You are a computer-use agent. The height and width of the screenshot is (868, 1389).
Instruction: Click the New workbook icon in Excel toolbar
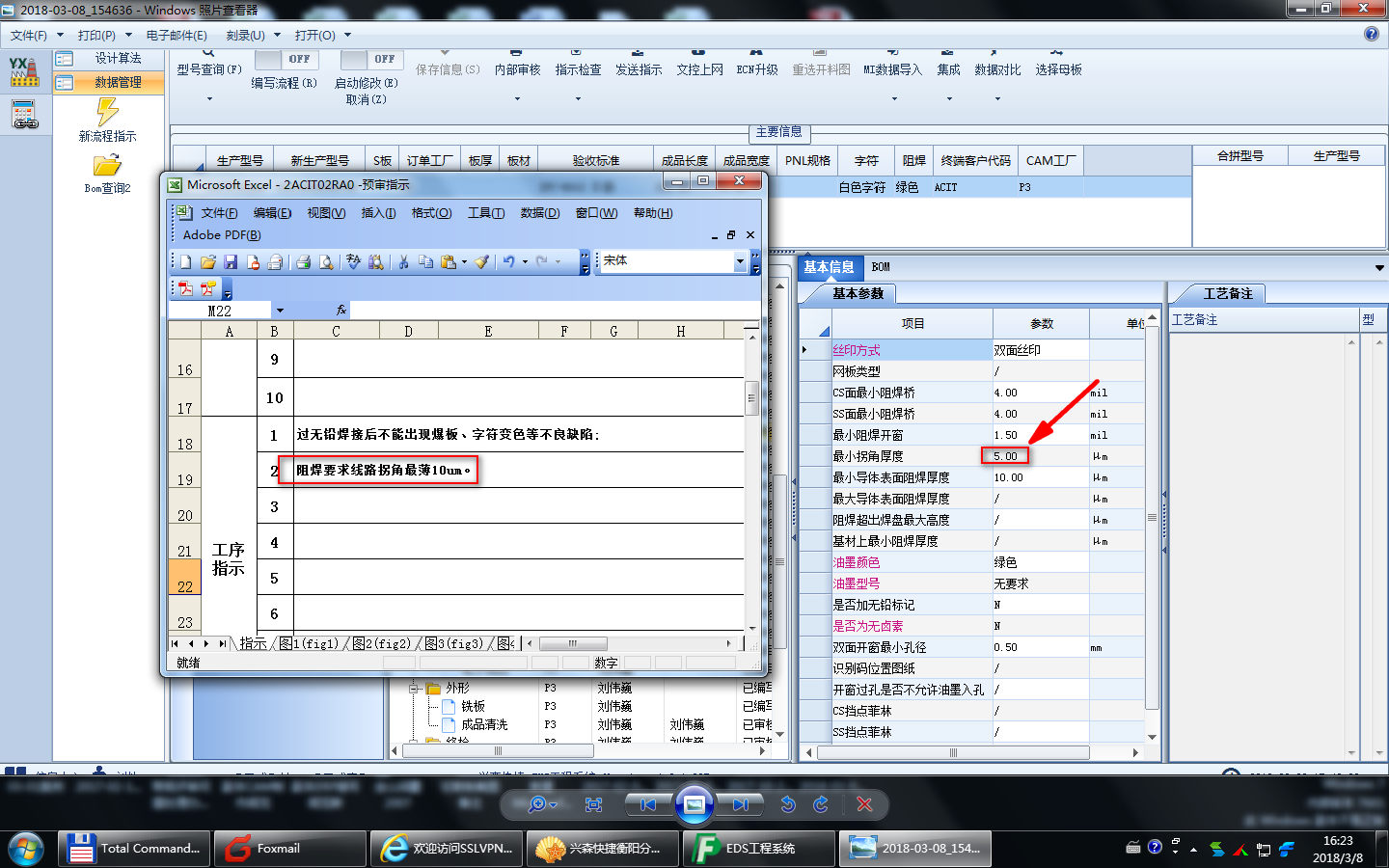click(x=185, y=261)
